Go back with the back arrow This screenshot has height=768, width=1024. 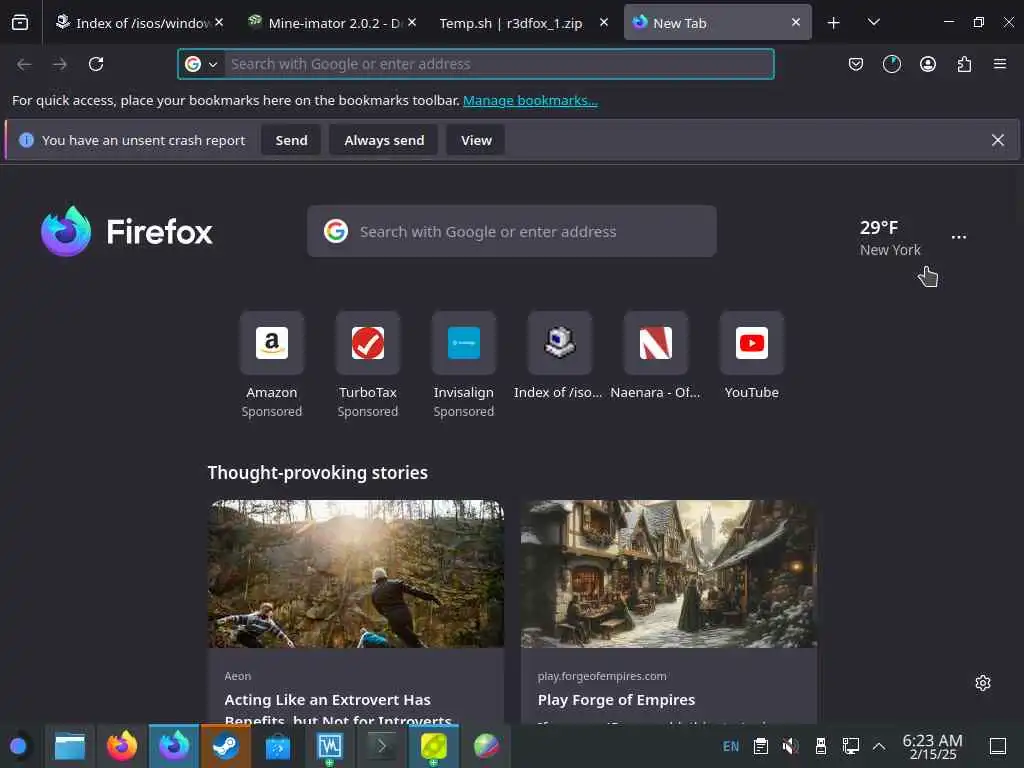pos(24,64)
